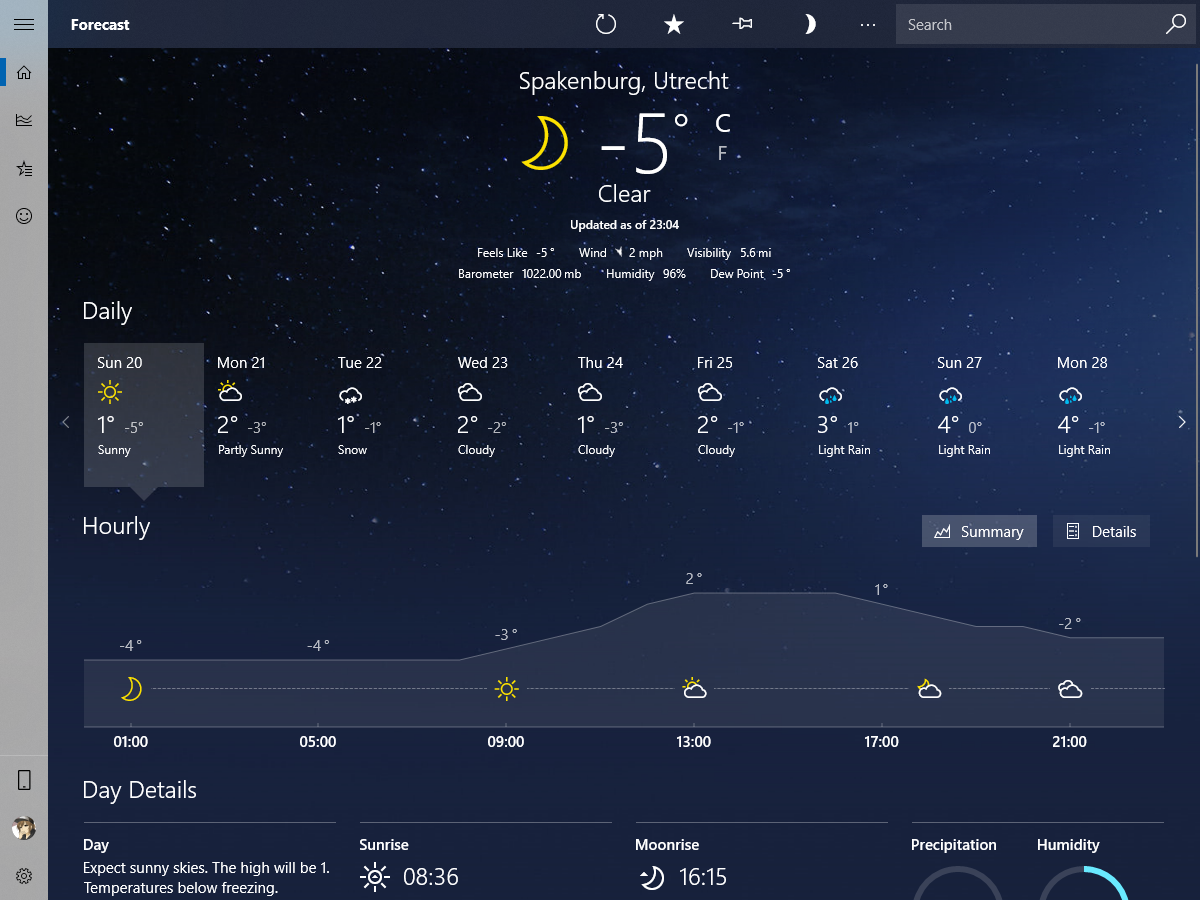The image size is (1200, 900).
Task: Open the hamburger navigation menu
Action: pos(24,24)
